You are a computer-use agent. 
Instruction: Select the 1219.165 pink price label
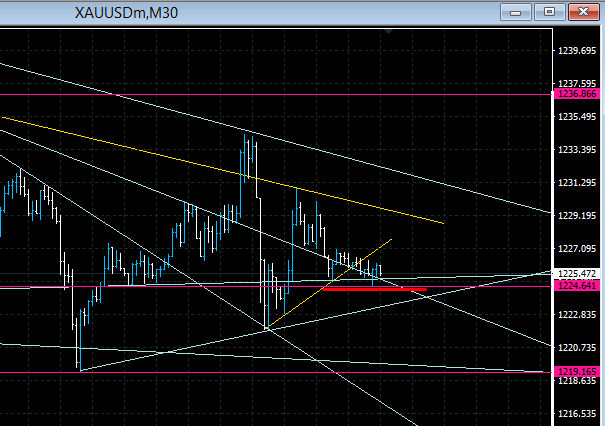tap(577, 371)
